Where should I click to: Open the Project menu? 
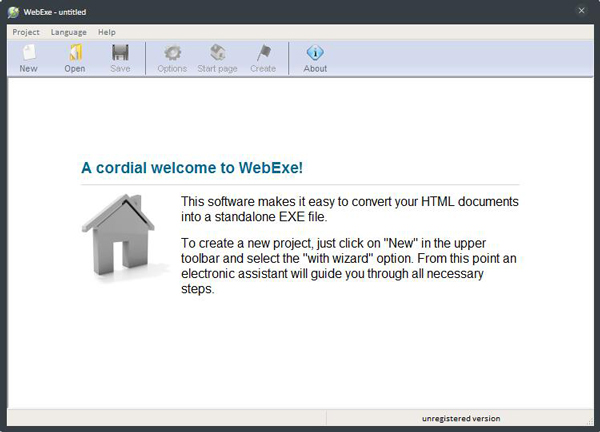coord(26,32)
